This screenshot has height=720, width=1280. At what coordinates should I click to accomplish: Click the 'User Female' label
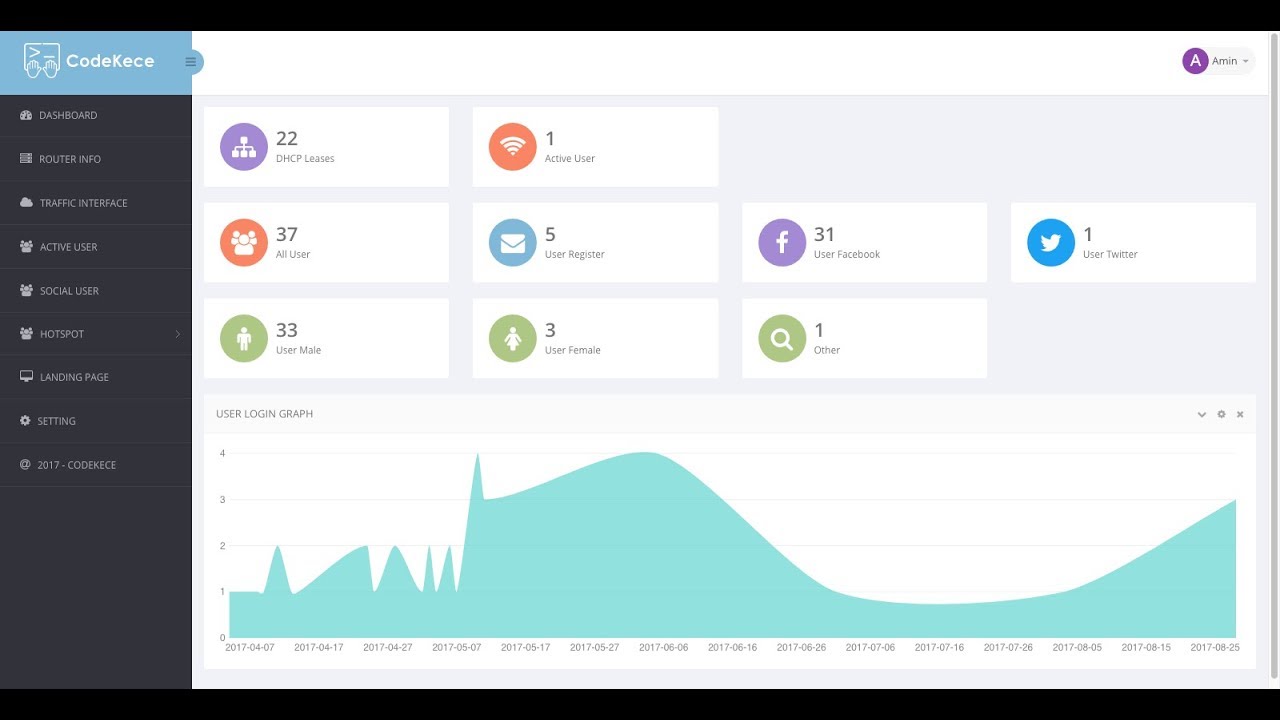click(x=573, y=351)
